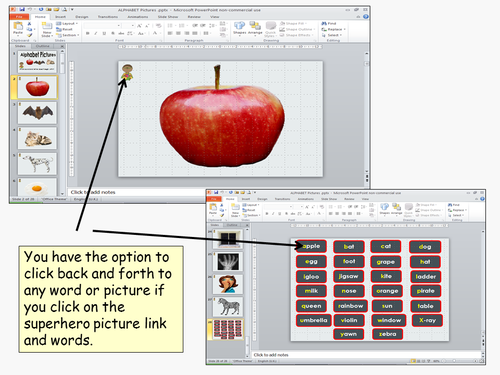
Task: Click the 'zebra' word button
Action: 387,334
